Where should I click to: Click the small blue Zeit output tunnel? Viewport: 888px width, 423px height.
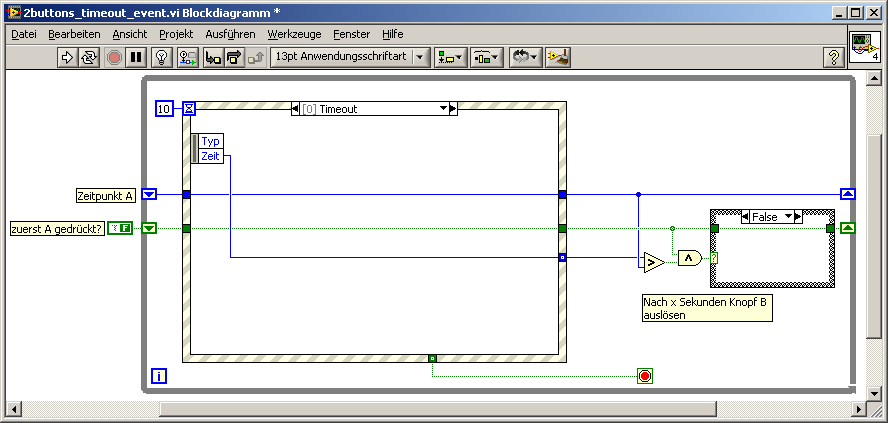(562, 258)
